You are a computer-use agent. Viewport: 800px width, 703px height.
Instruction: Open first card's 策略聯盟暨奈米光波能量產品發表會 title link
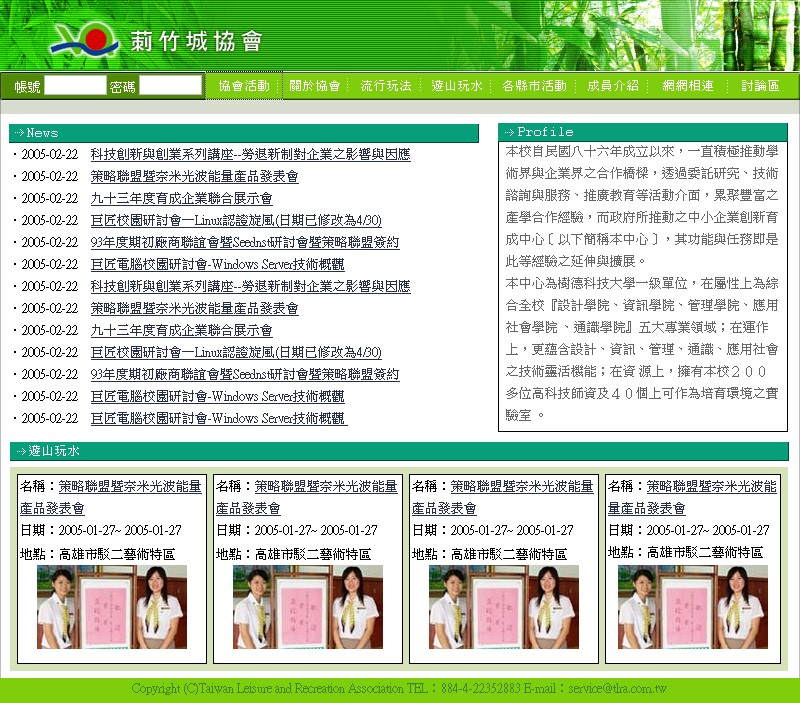click(x=111, y=497)
